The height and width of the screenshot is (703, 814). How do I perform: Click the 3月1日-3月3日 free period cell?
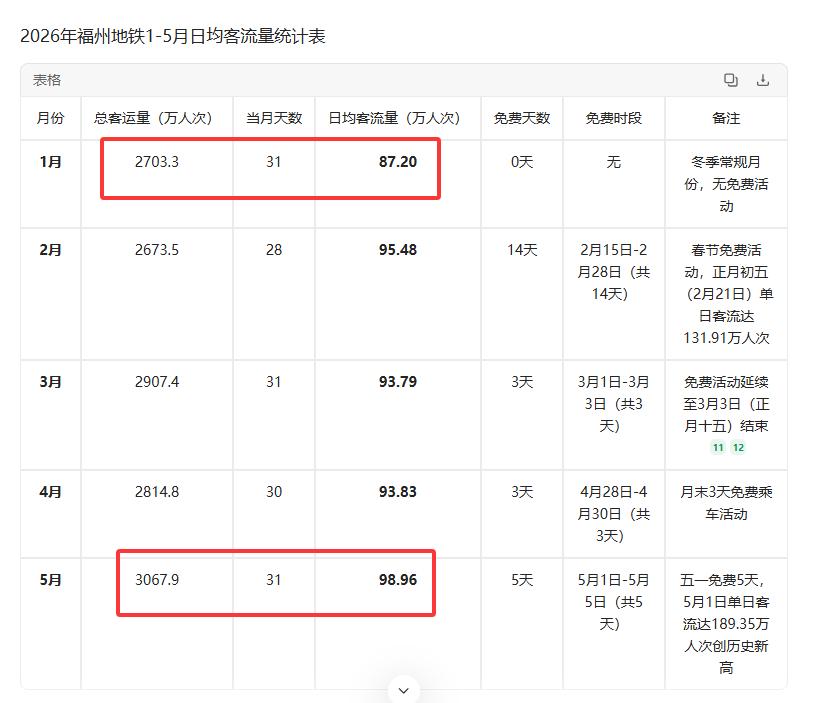click(x=614, y=404)
